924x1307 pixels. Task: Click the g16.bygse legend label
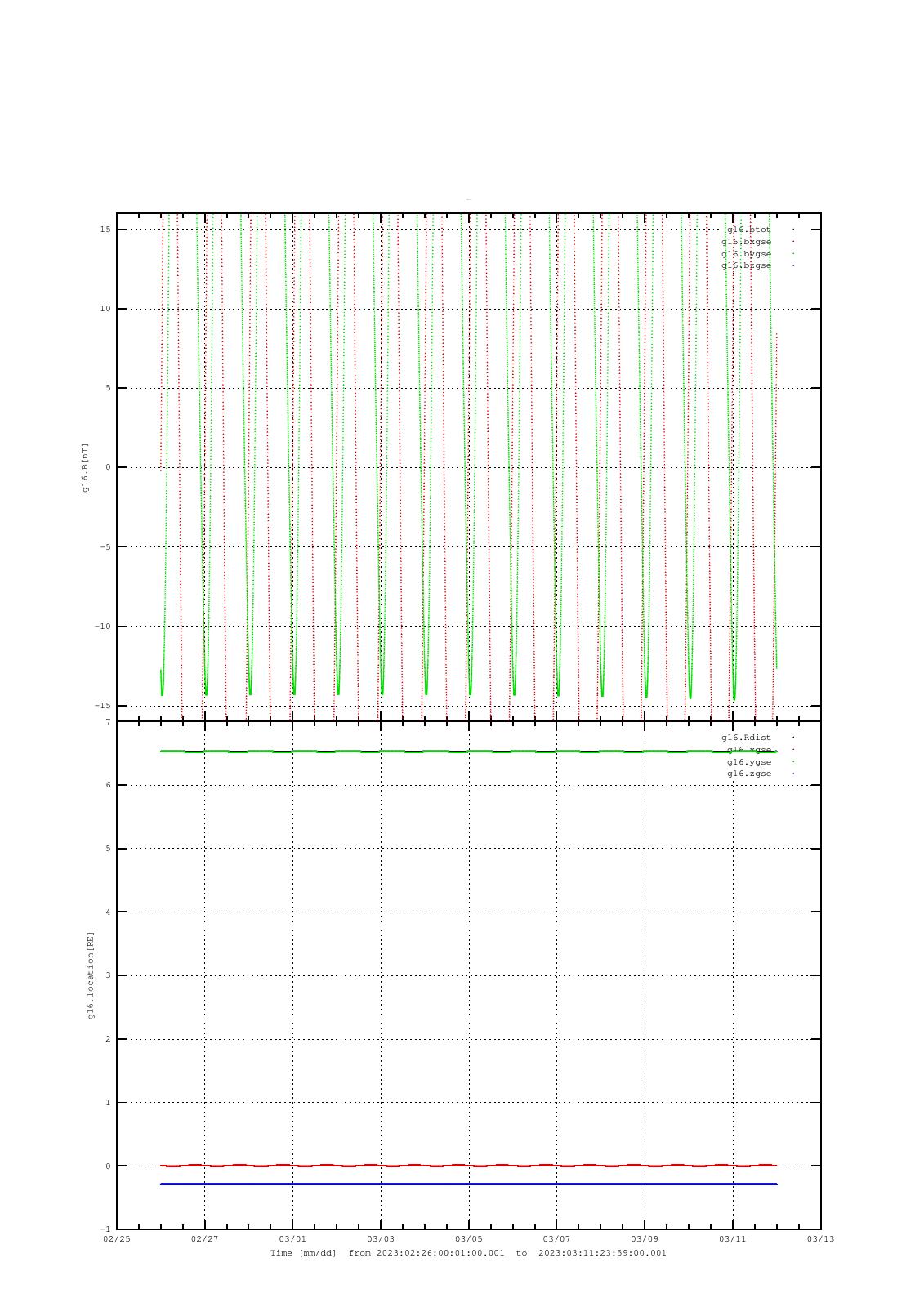746,254
